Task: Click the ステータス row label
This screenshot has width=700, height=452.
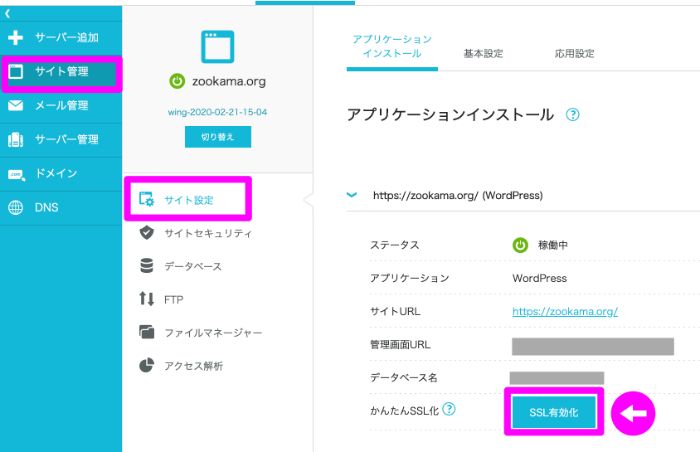Action: tap(395, 245)
